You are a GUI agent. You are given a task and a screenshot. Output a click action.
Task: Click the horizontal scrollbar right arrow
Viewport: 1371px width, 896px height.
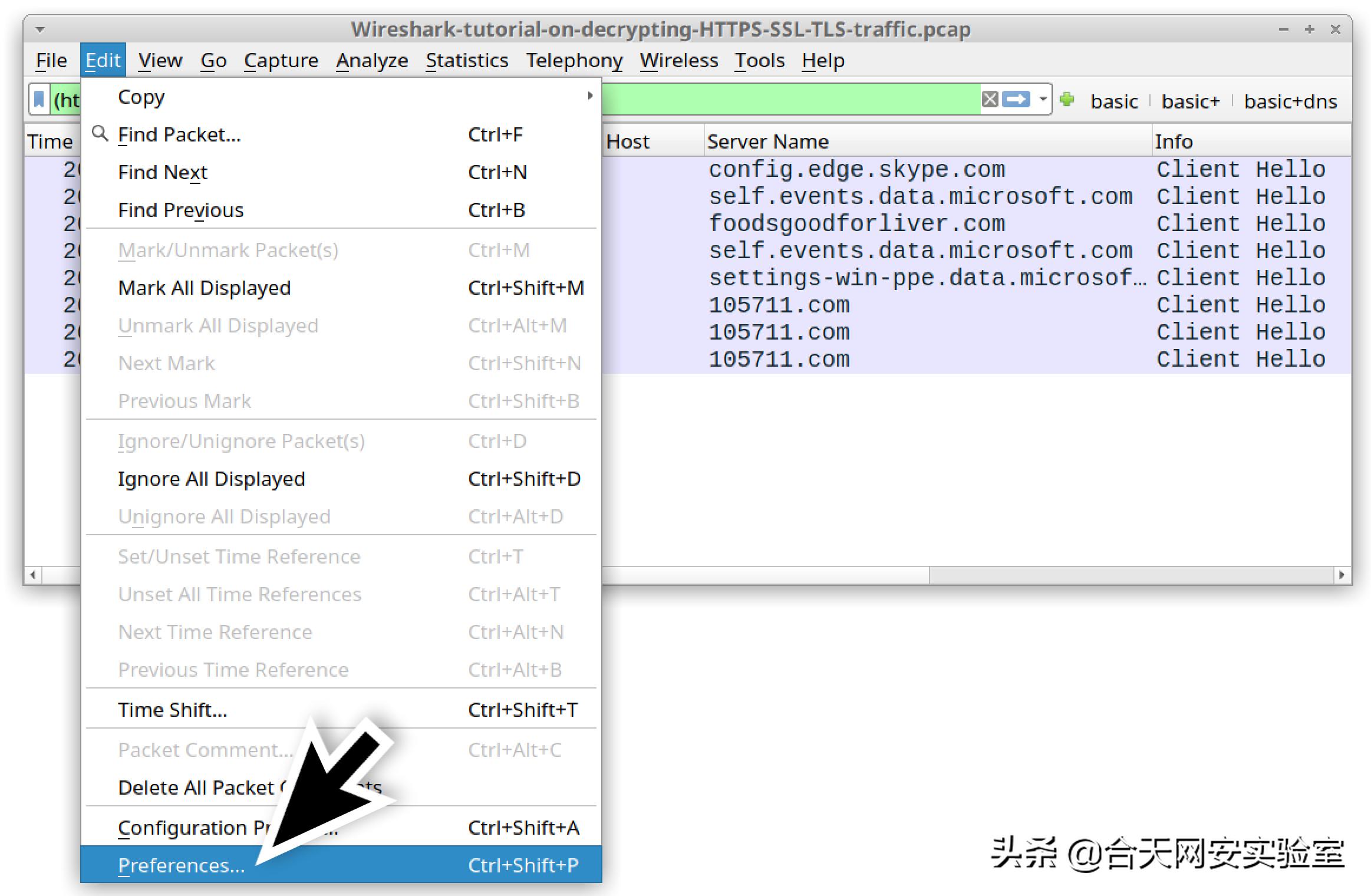[x=1342, y=574]
